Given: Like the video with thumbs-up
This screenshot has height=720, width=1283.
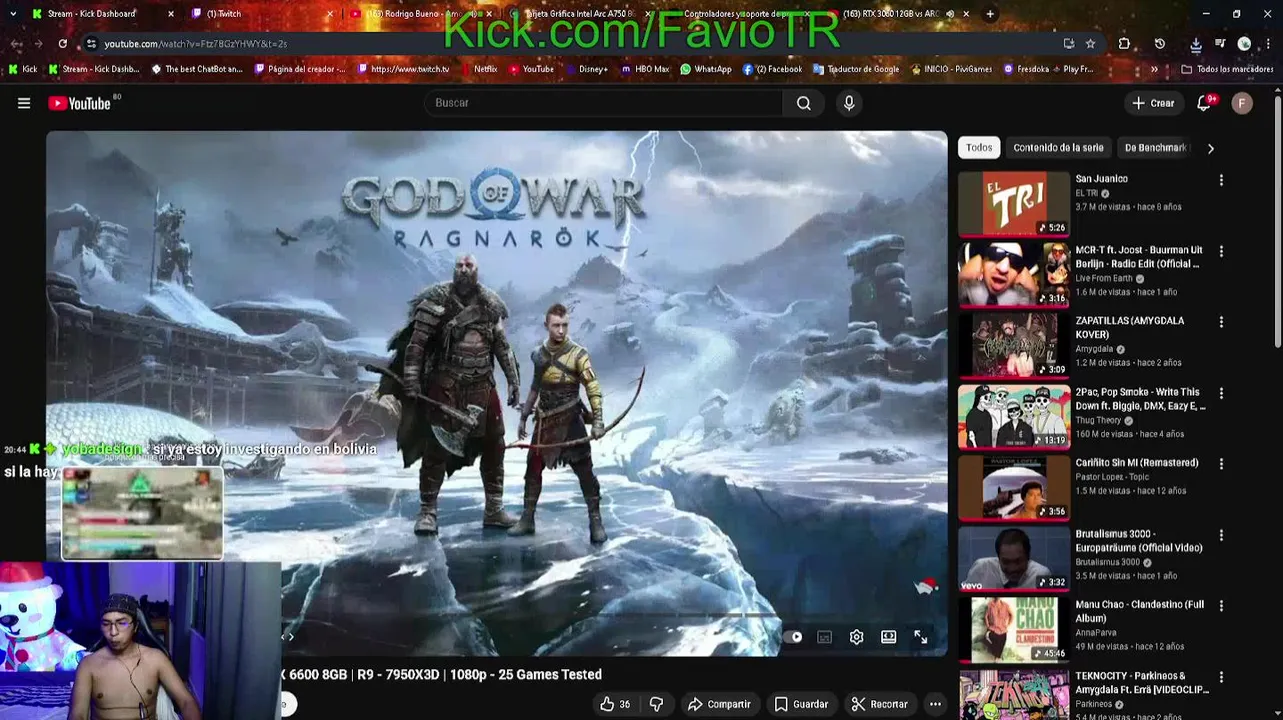Looking at the screenshot, I should [x=615, y=704].
